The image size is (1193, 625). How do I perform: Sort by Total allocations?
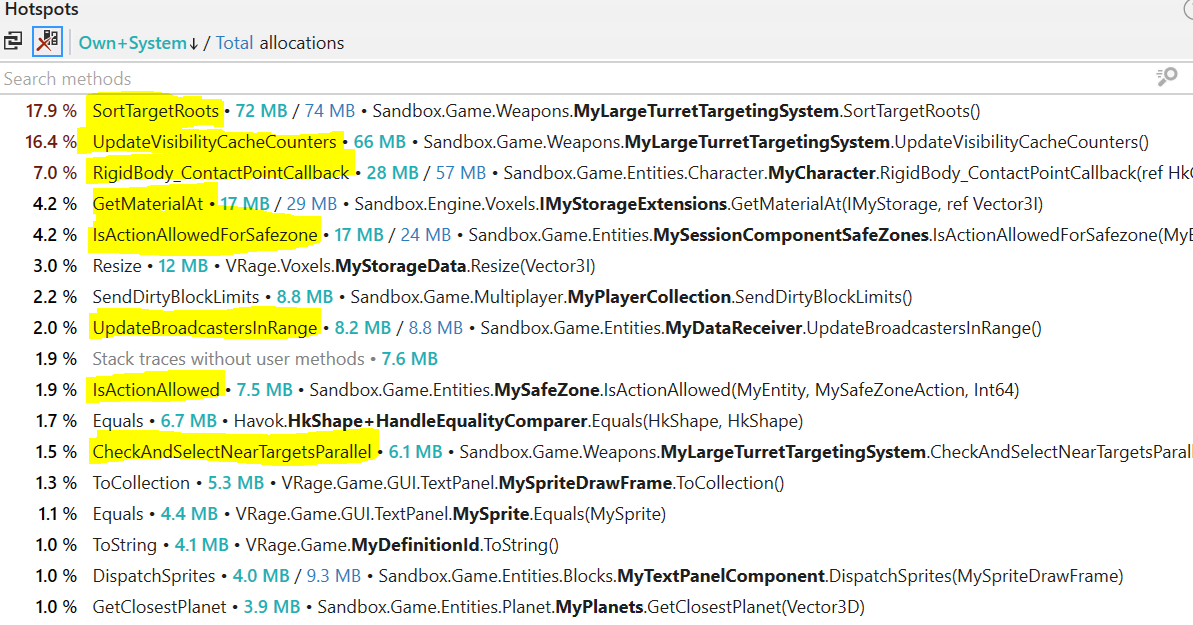click(x=235, y=43)
